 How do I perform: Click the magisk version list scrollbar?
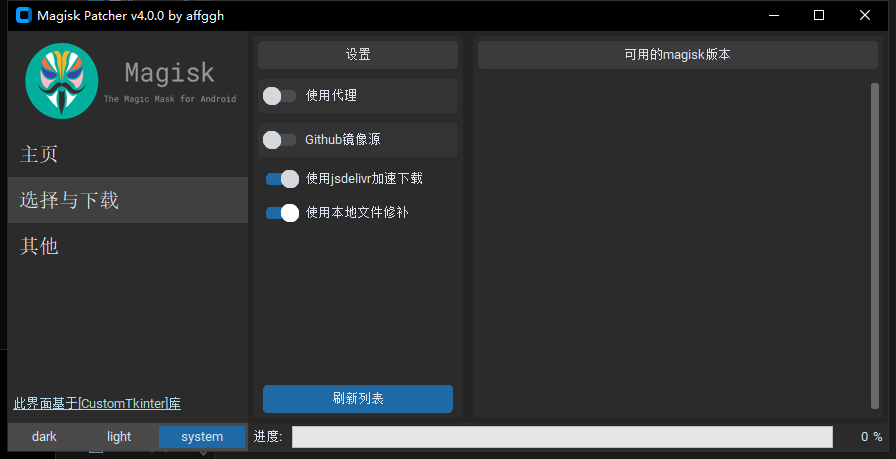875,246
